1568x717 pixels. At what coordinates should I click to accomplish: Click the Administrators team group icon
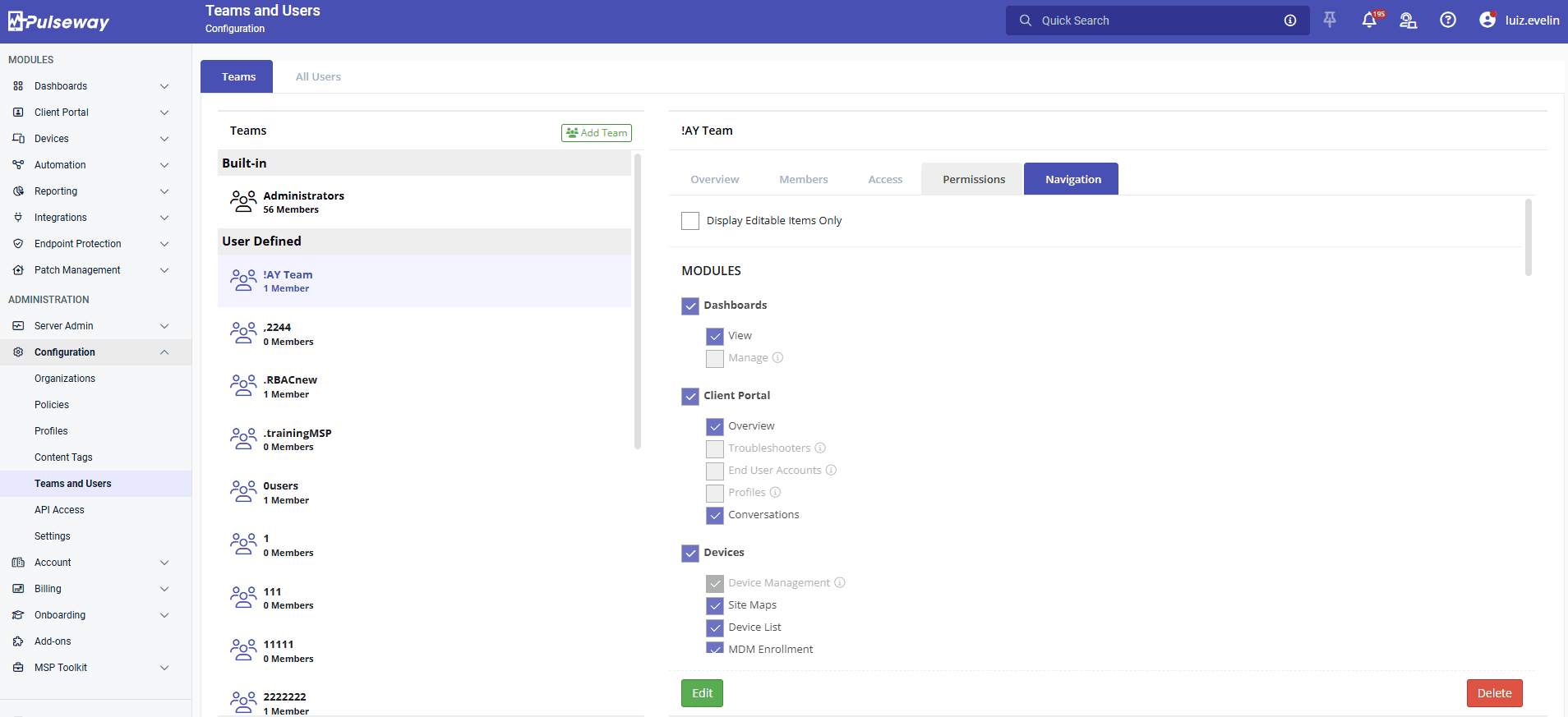[243, 202]
